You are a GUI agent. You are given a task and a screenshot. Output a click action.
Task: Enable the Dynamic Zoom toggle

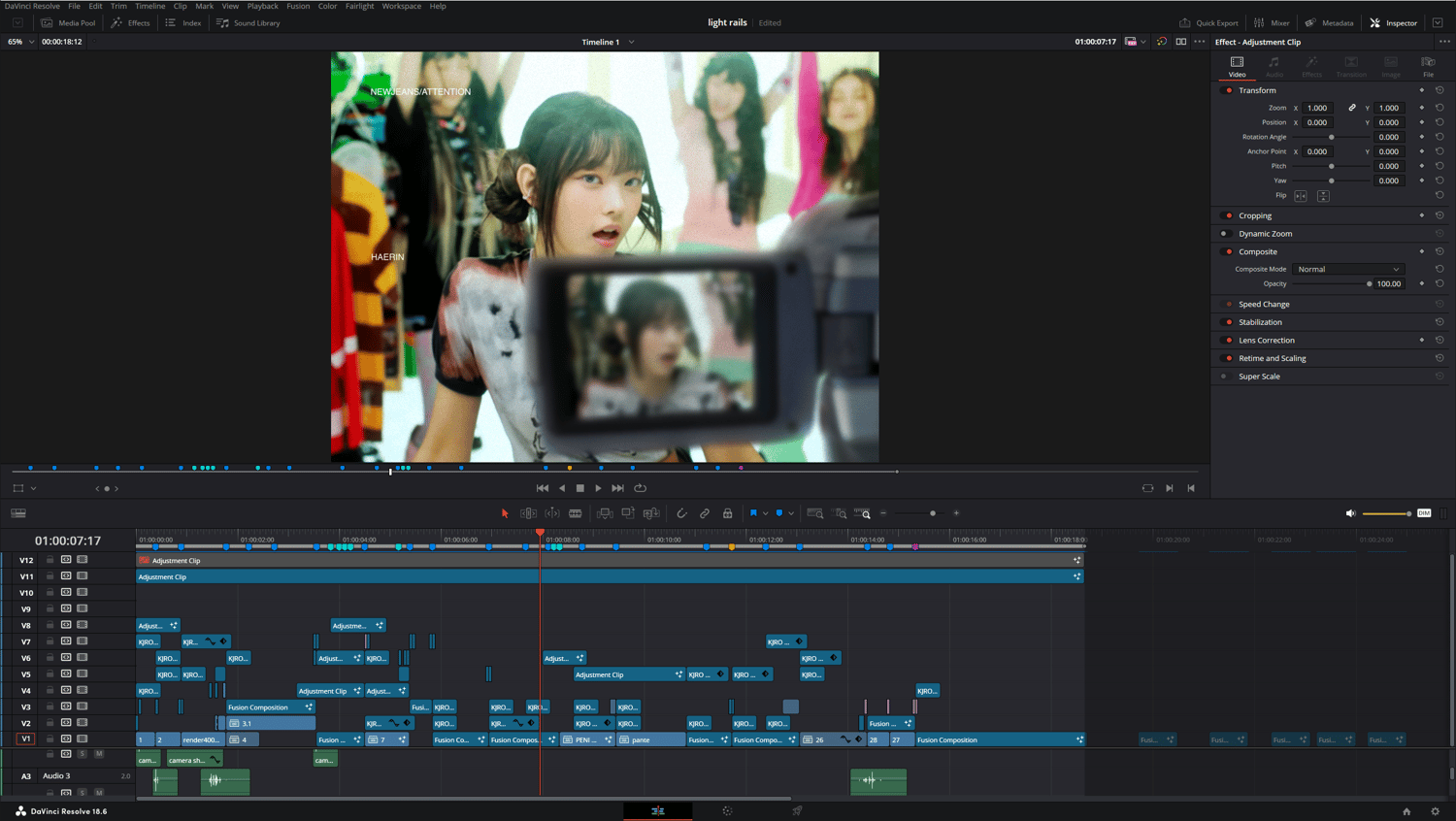(1225, 234)
